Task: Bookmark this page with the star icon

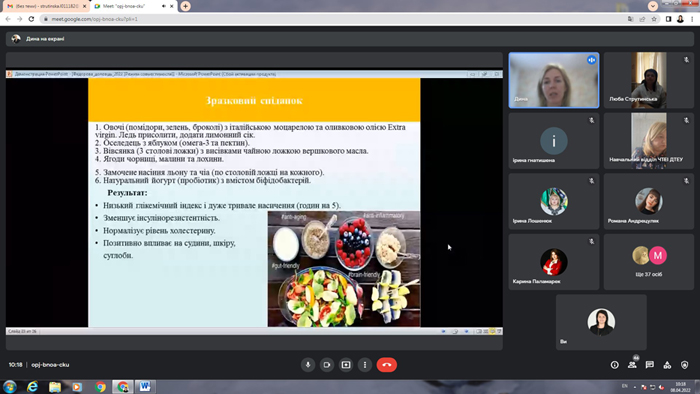Action: (x=654, y=19)
